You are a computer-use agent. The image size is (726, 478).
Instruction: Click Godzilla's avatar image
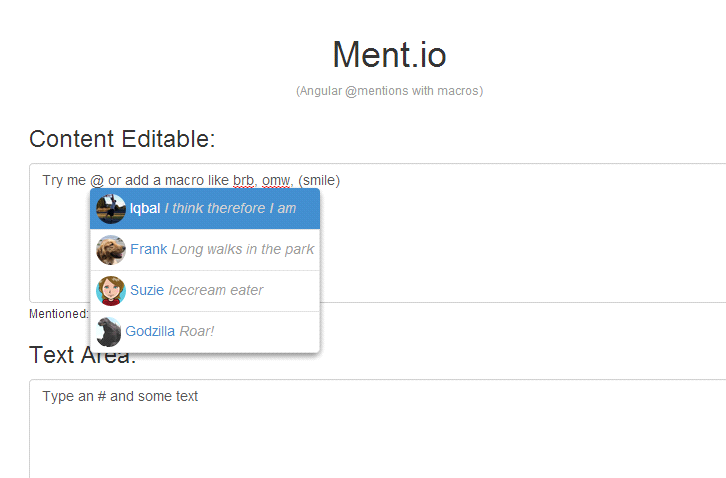108,332
